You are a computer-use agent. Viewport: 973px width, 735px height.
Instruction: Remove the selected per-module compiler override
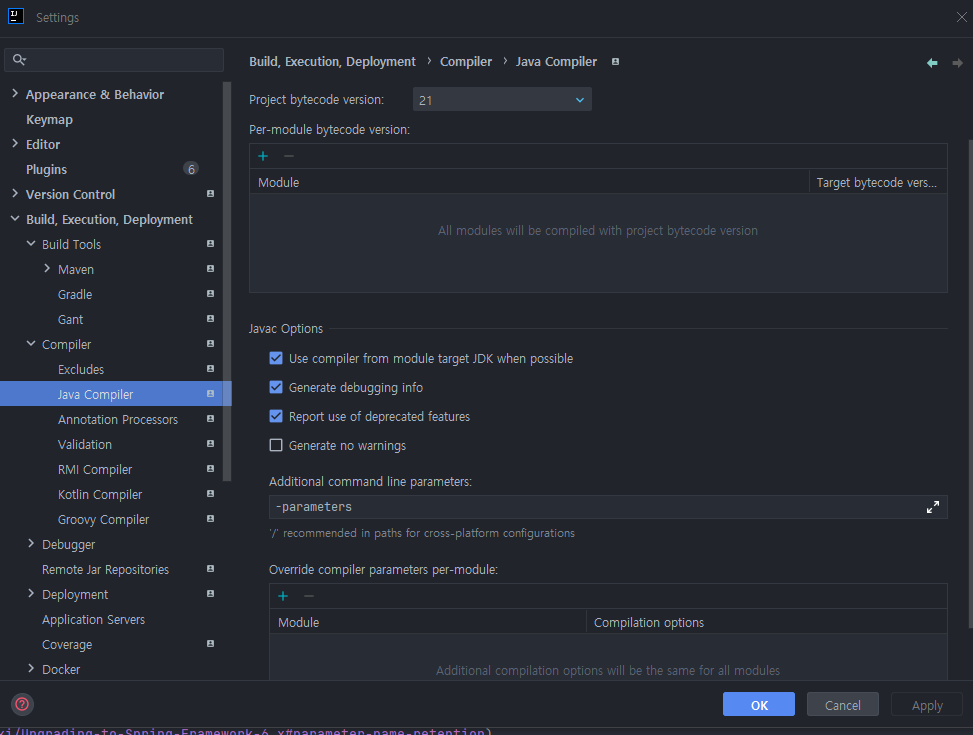[x=308, y=596]
